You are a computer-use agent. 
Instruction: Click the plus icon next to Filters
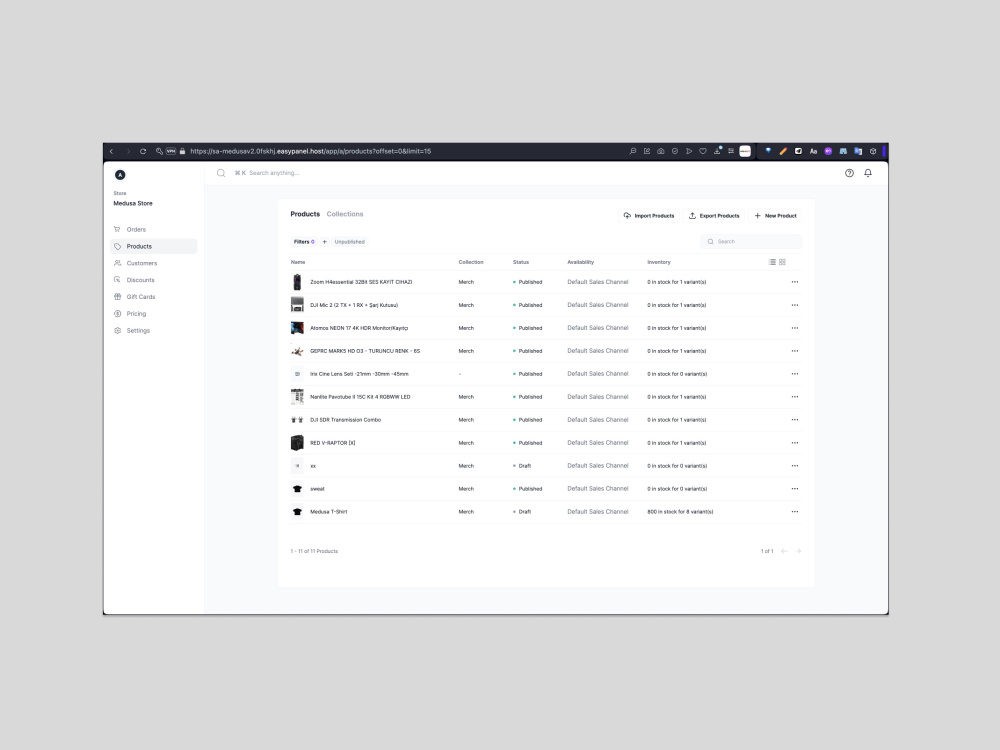point(325,242)
